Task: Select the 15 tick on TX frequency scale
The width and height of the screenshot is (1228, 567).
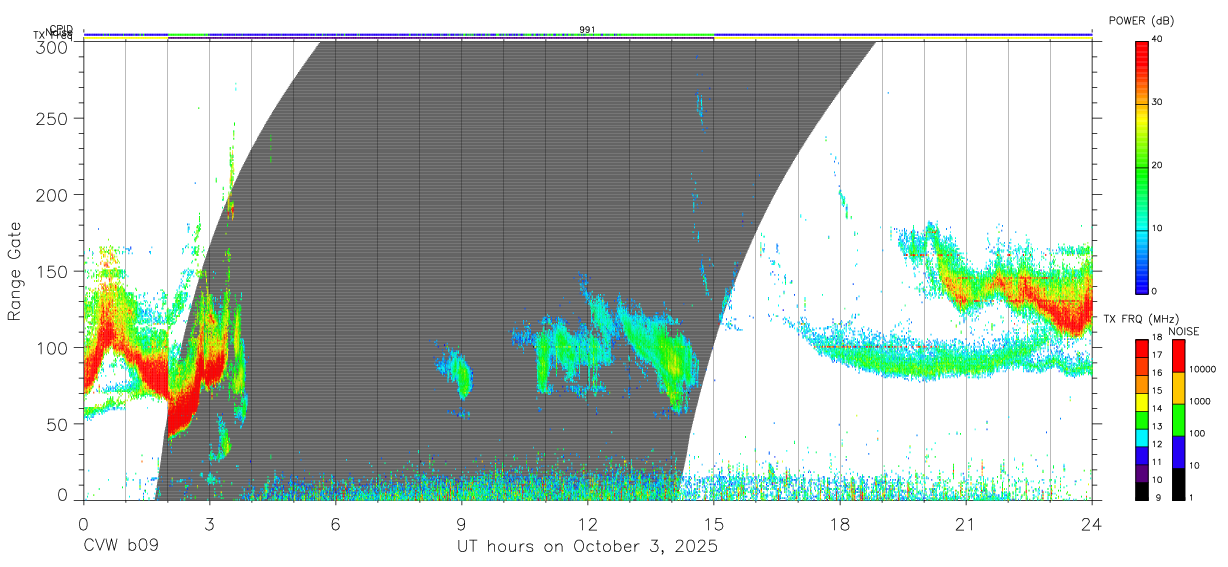Action: point(1156,390)
